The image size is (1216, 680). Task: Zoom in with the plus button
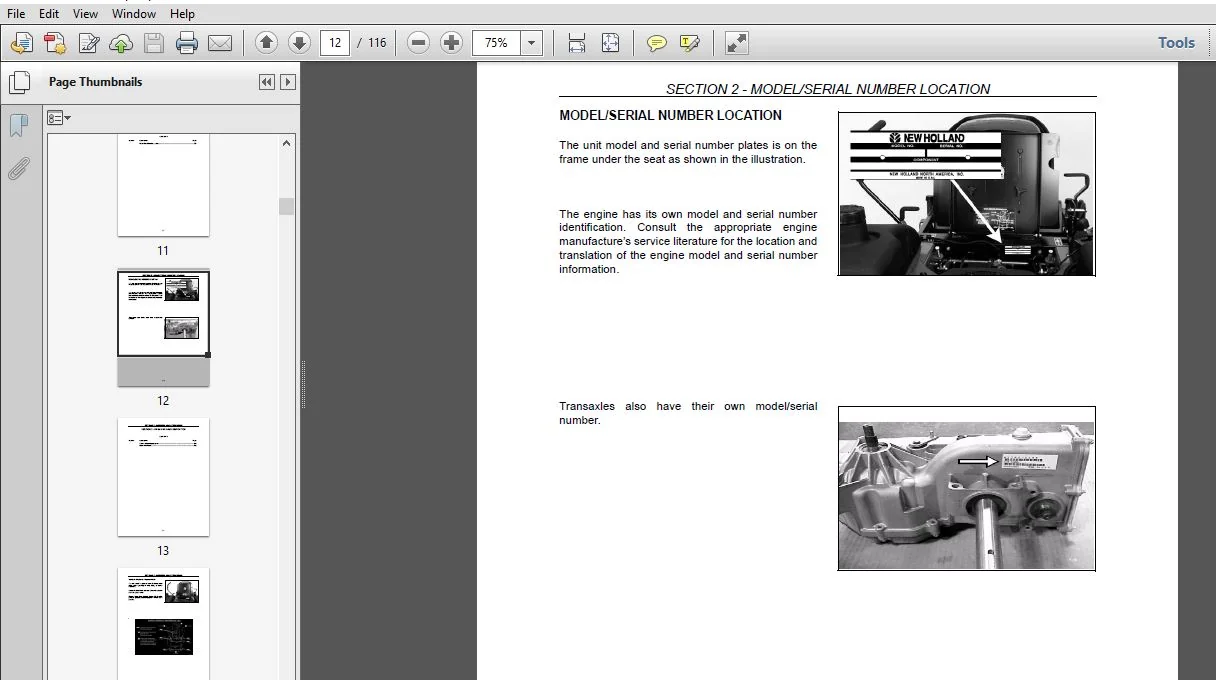point(451,43)
